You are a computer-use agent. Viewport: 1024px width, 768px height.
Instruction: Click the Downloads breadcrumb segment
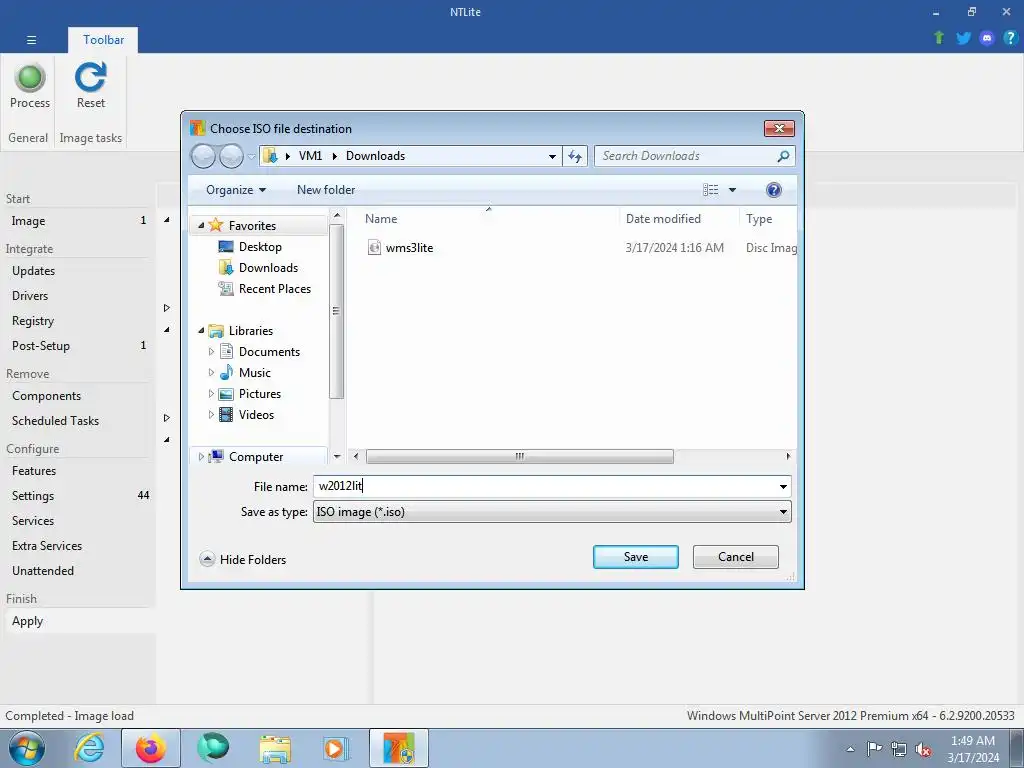click(376, 156)
